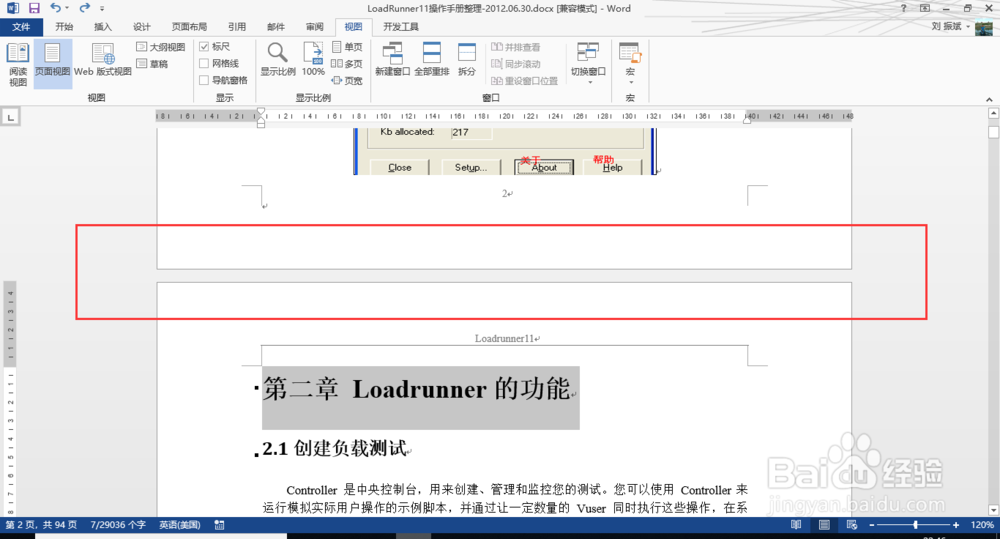This screenshot has height=539, width=1000.
Task: Click the zoom slider handle
Action: tap(915, 525)
